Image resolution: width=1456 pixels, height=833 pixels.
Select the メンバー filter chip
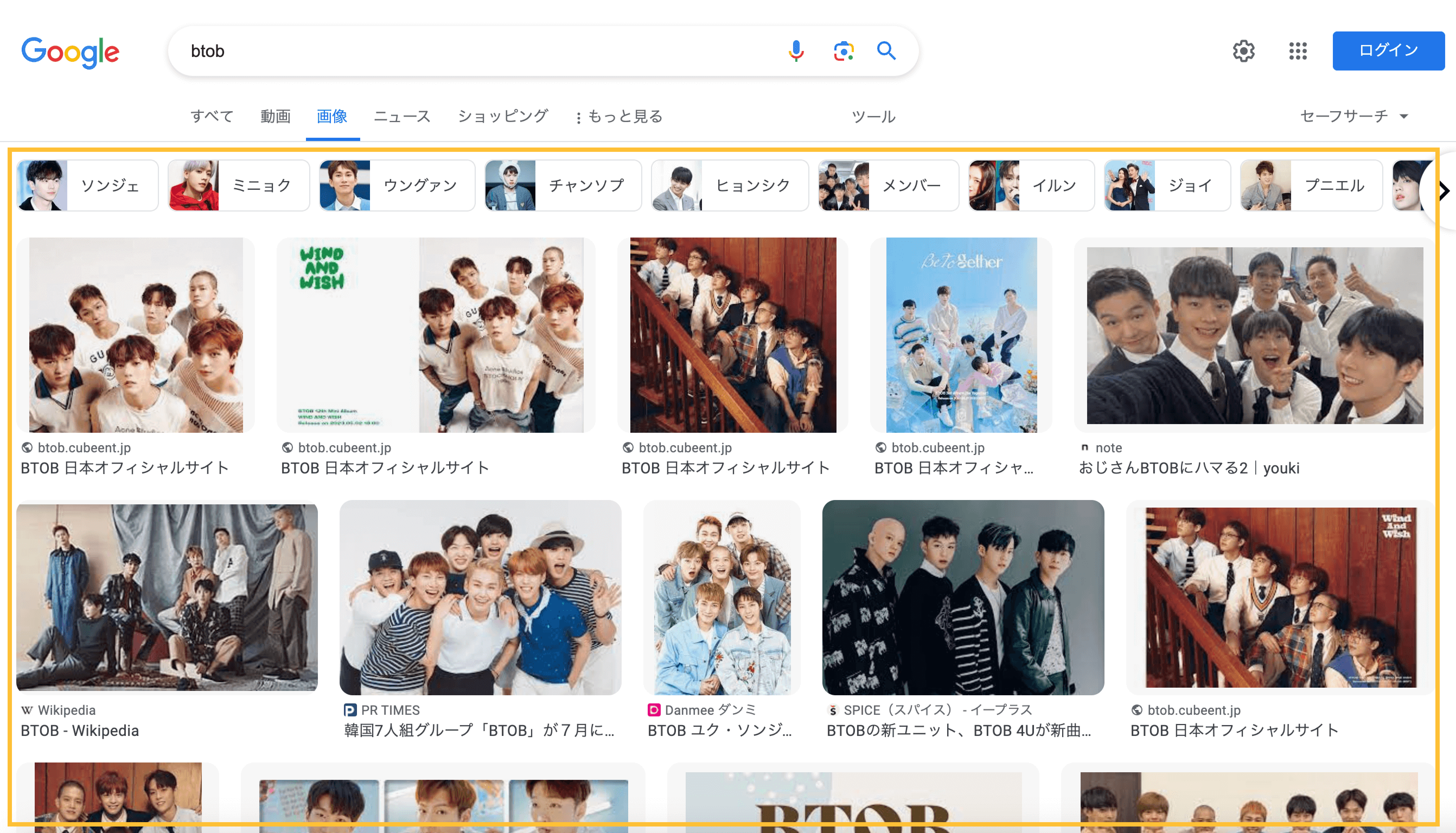pyautogui.click(x=889, y=185)
